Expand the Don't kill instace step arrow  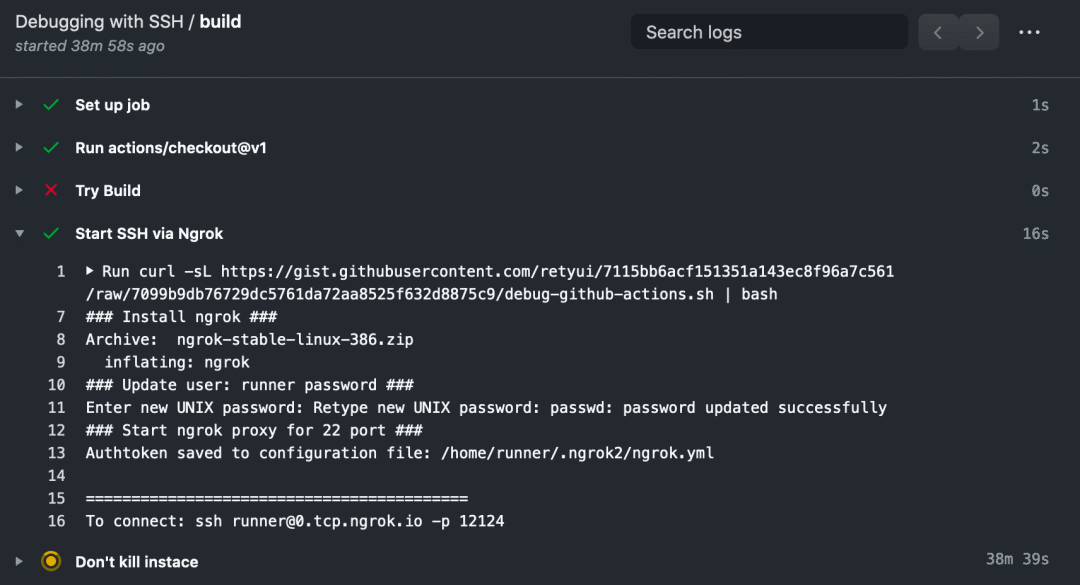[19, 562]
